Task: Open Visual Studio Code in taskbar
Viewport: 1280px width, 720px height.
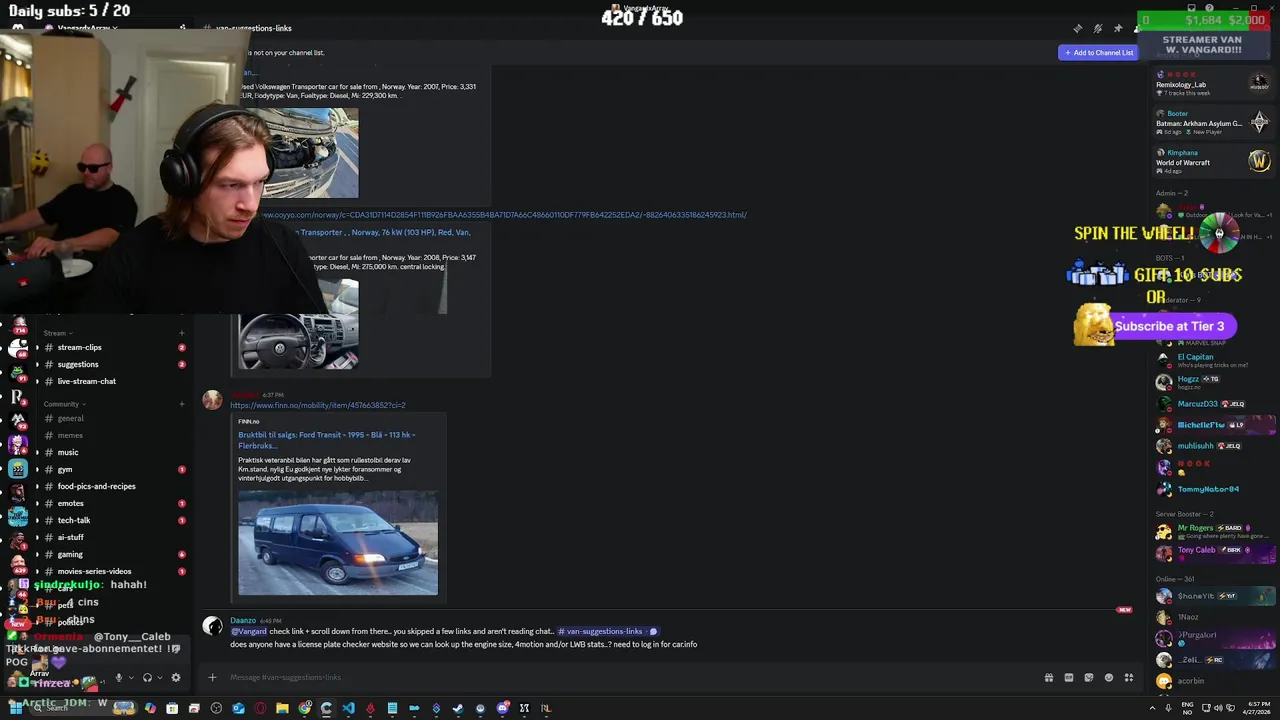Action: pyautogui.click(x=348, y=708)
